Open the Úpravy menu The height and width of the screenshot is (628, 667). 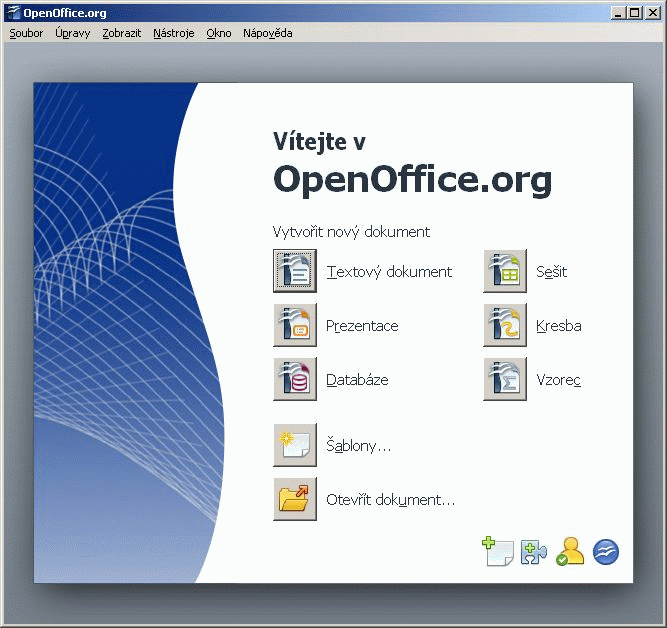pyautogui.click(x=73, y=33)
